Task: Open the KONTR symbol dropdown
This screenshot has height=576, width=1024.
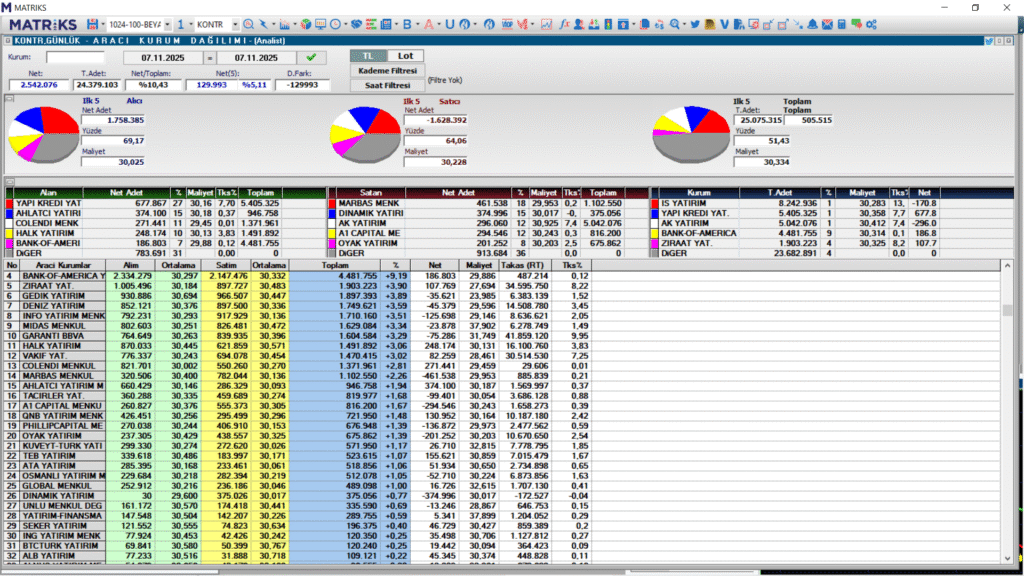Action: pyautogui.click(x=235, y=24)
